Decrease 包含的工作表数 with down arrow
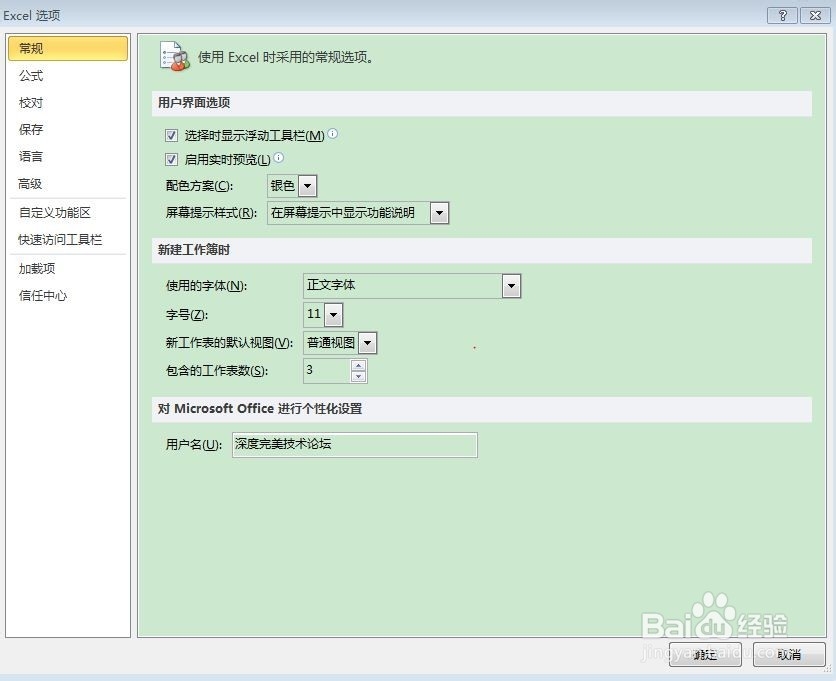The height and width of the screenshot is (681, 836). tap(358, 376)
